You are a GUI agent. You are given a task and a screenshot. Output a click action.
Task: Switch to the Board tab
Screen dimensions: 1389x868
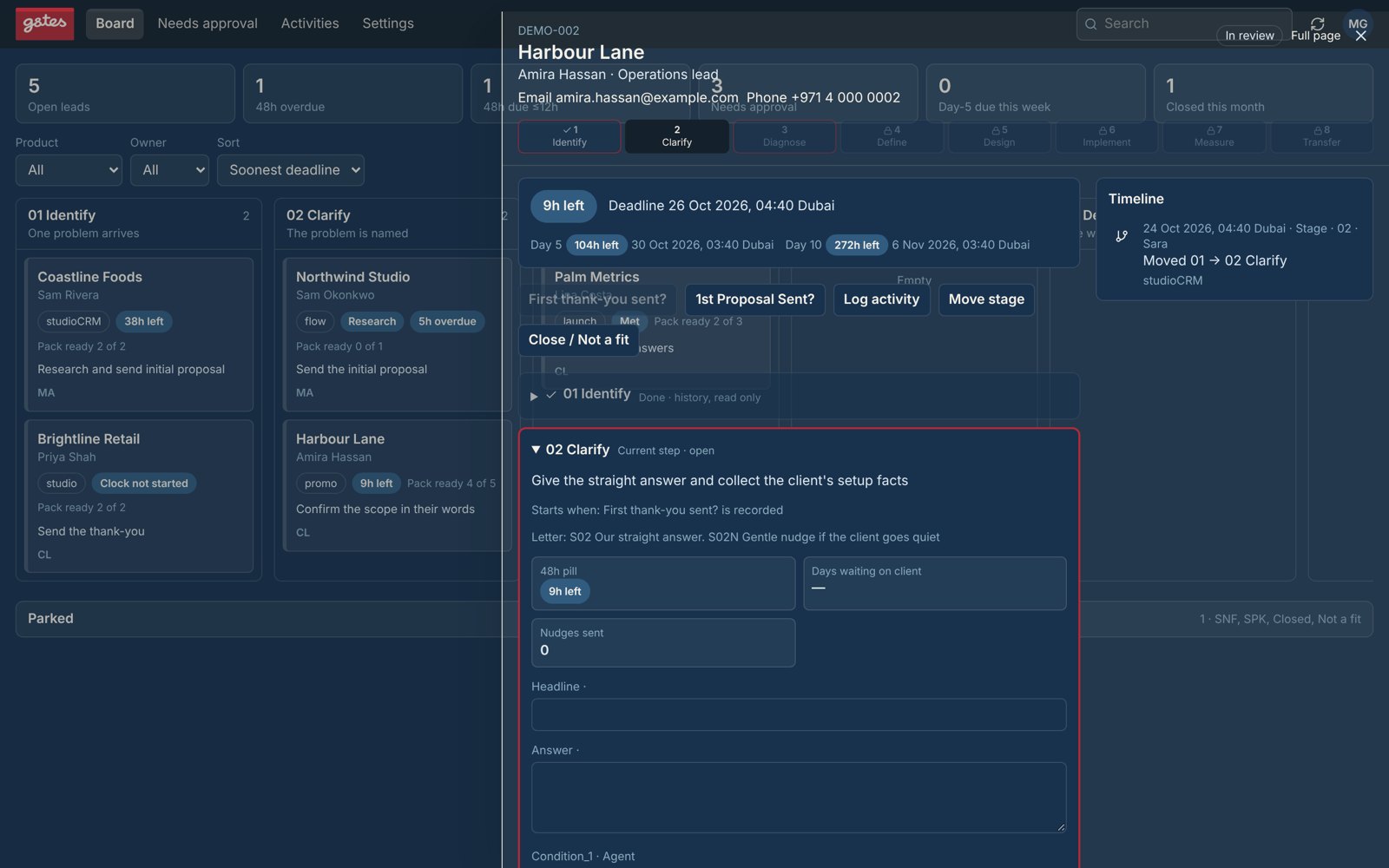(x=115, y=23)
